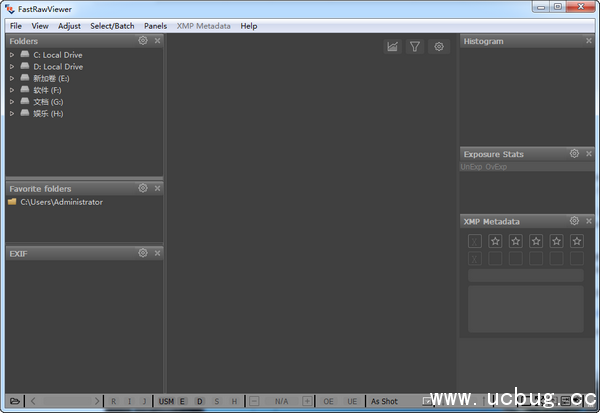Open XMP Metadata panel gear settings
The width and height of the screenshot is (600, 413).
pyautogui.click(x=574, y=221)
